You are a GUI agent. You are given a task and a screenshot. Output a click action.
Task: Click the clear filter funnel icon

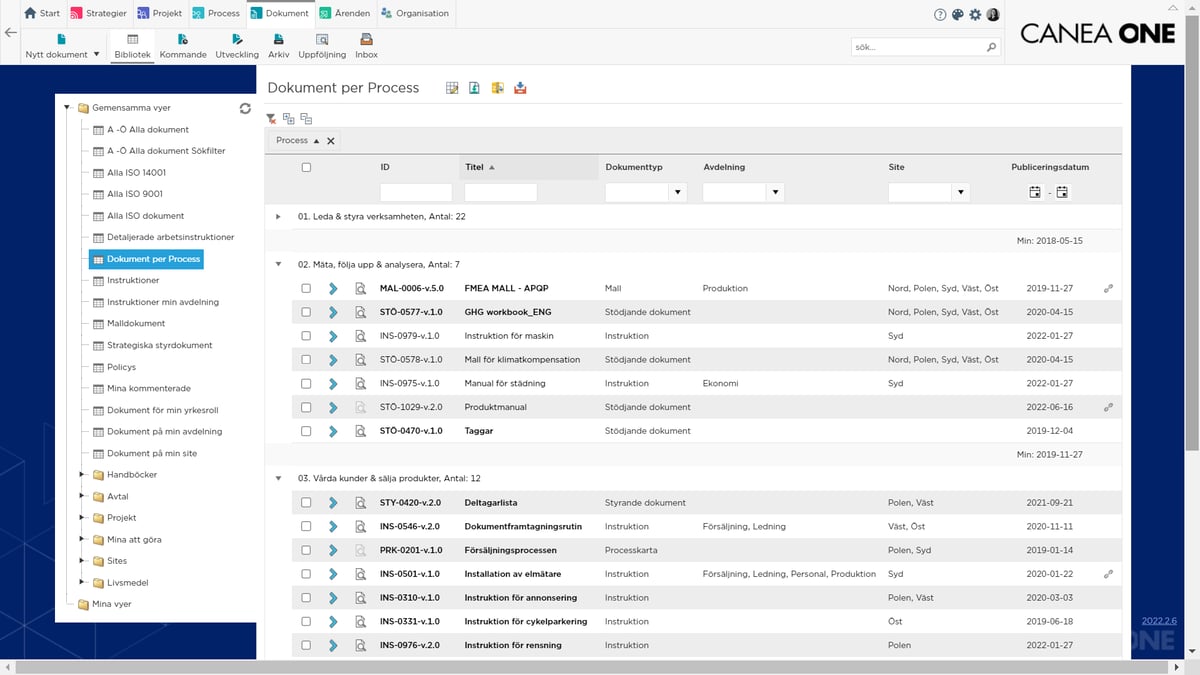[271, 118]
